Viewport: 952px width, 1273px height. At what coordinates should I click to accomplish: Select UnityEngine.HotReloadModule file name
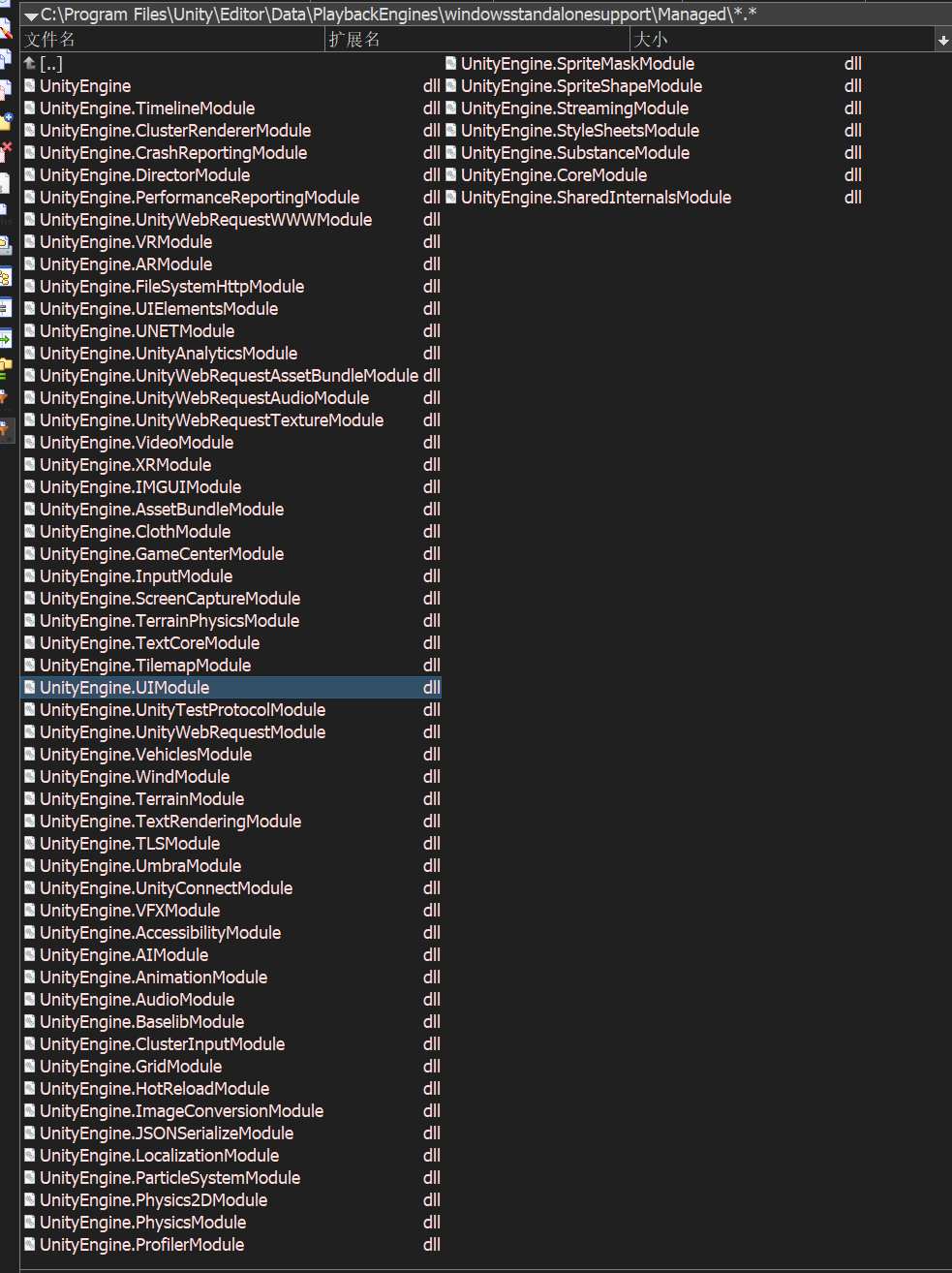155,1089
